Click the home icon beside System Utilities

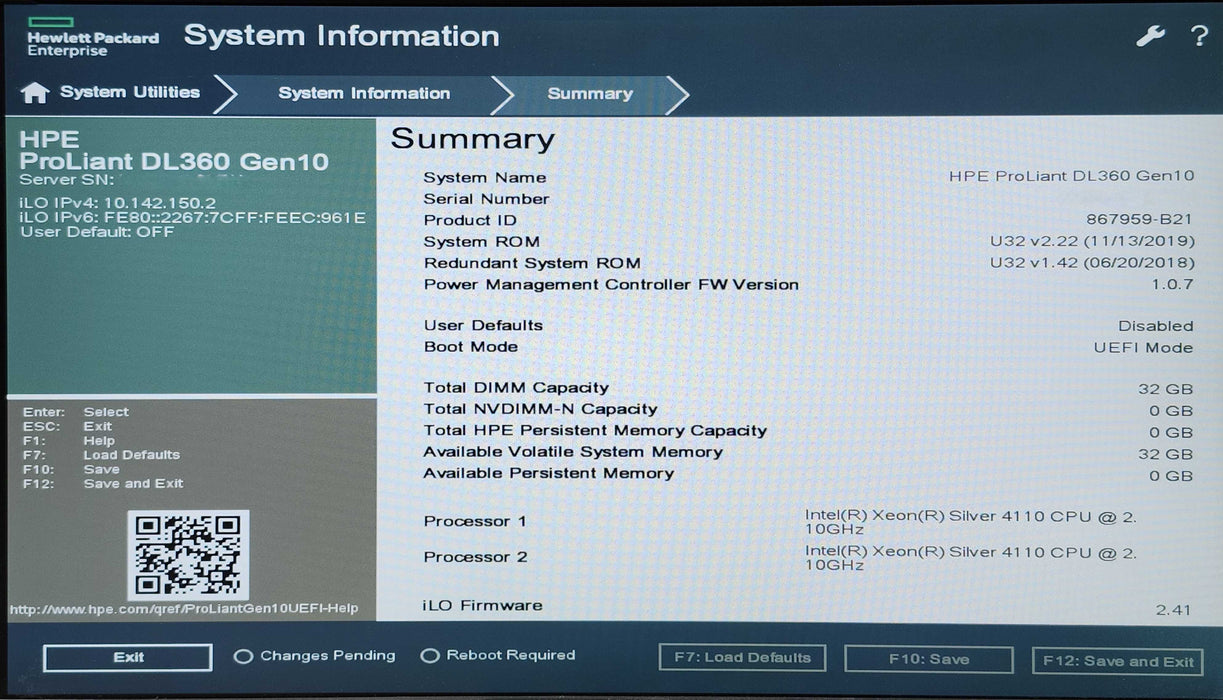click(37, 92)
